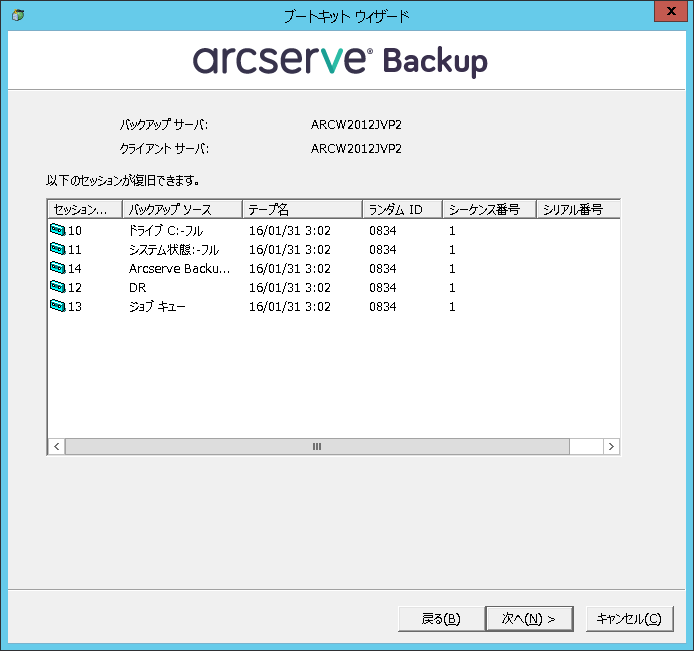Sort by シーケンス番号 column header
This screenshot has height=651, width=694.
coord(490,209)
